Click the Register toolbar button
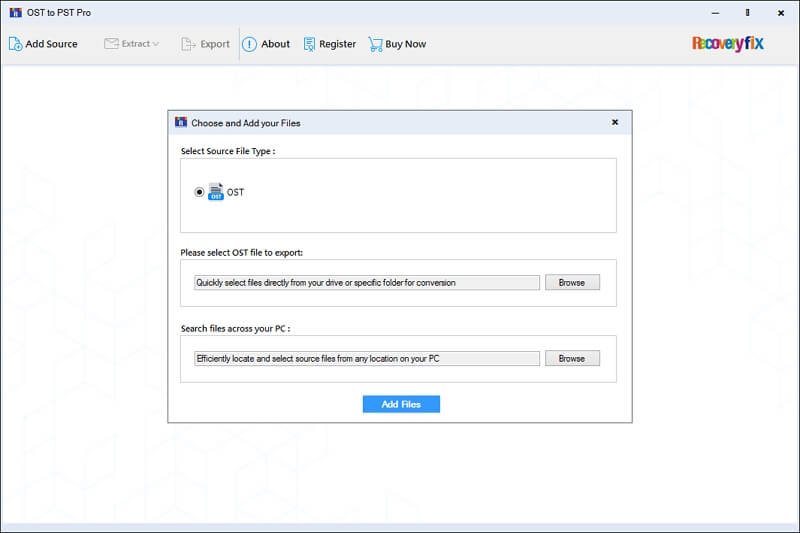Image resolution: width=800 pixels, height=533 pixels. 330,44
